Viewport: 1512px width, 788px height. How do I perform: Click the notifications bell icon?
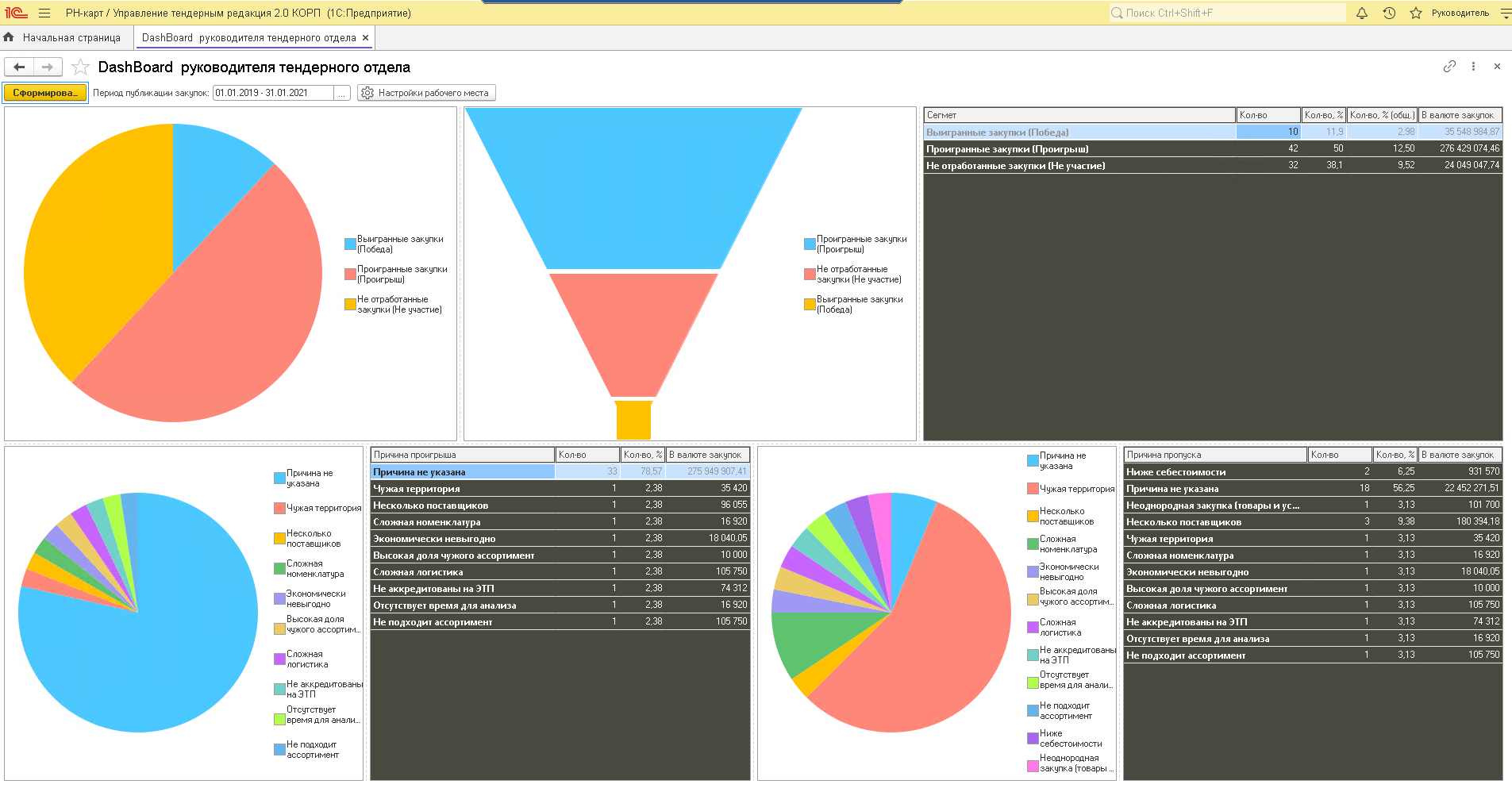point(1362,13)
